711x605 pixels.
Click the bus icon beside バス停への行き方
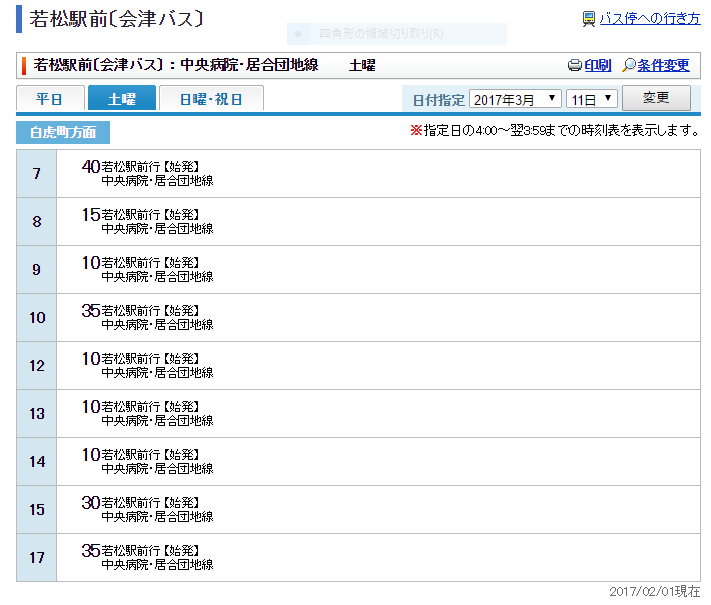click(x=589, y=19)
